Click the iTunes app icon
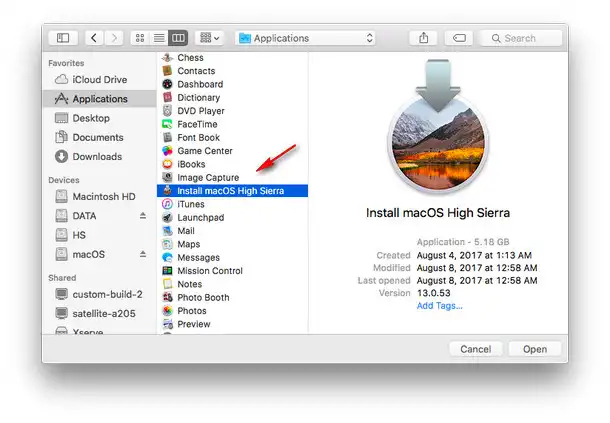 (167, 204)
